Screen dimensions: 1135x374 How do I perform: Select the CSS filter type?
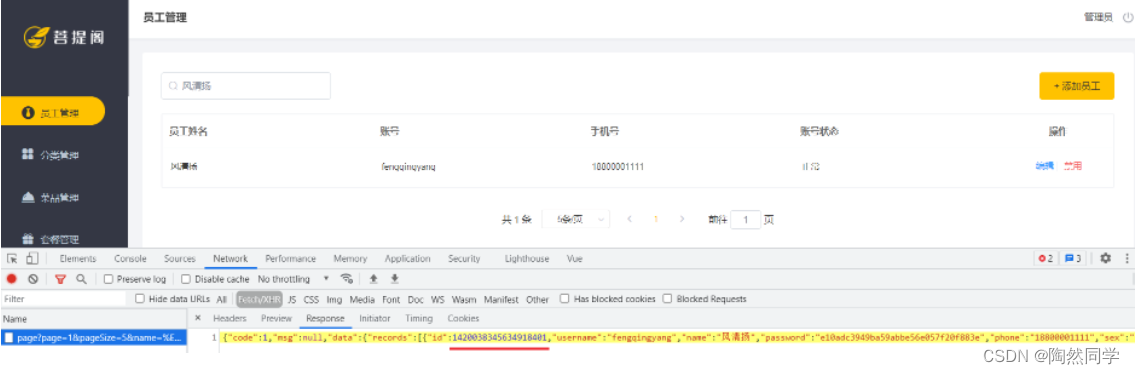click(311, 299)
